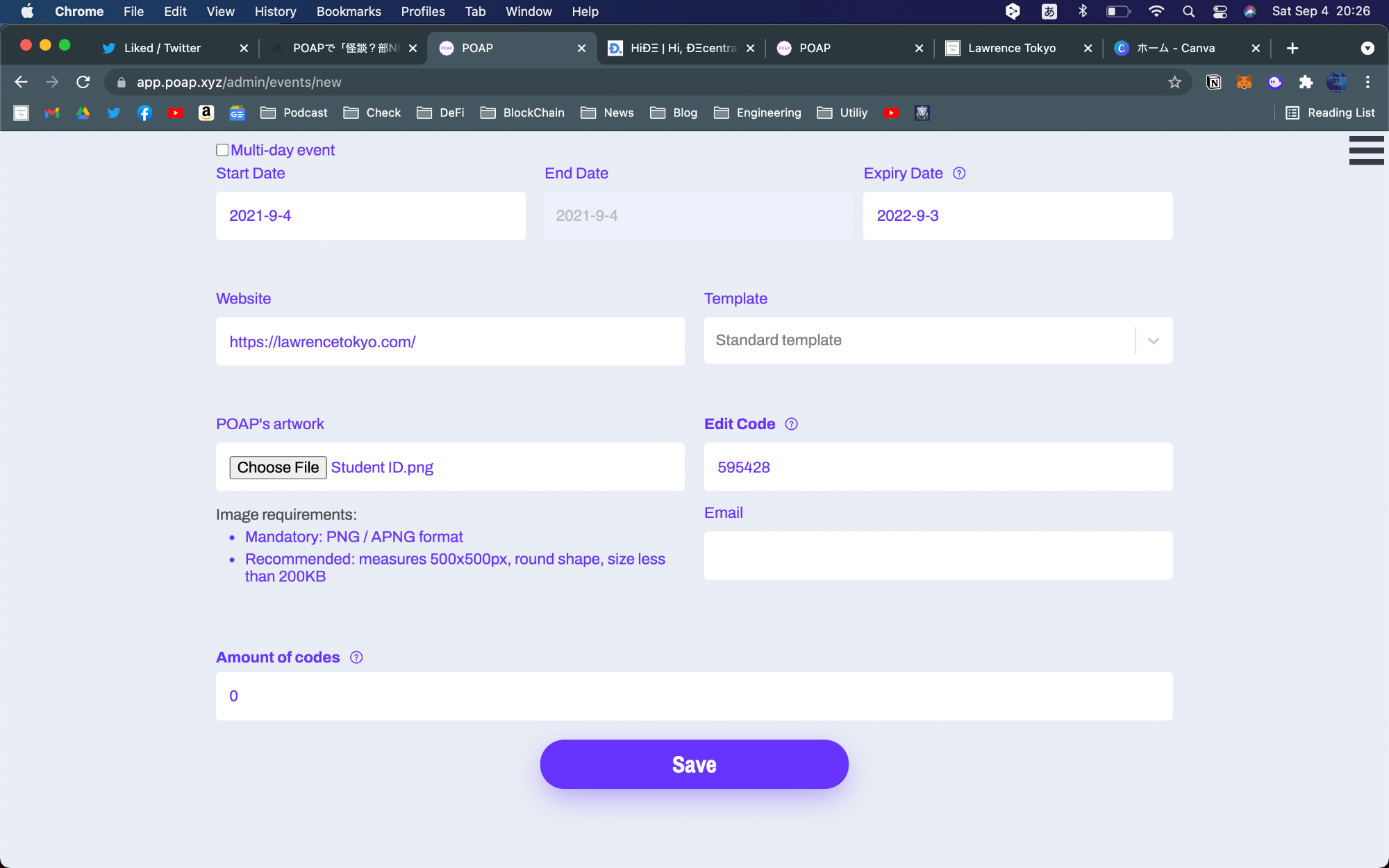Click the Save button
1389x868 pixels.
694,764
